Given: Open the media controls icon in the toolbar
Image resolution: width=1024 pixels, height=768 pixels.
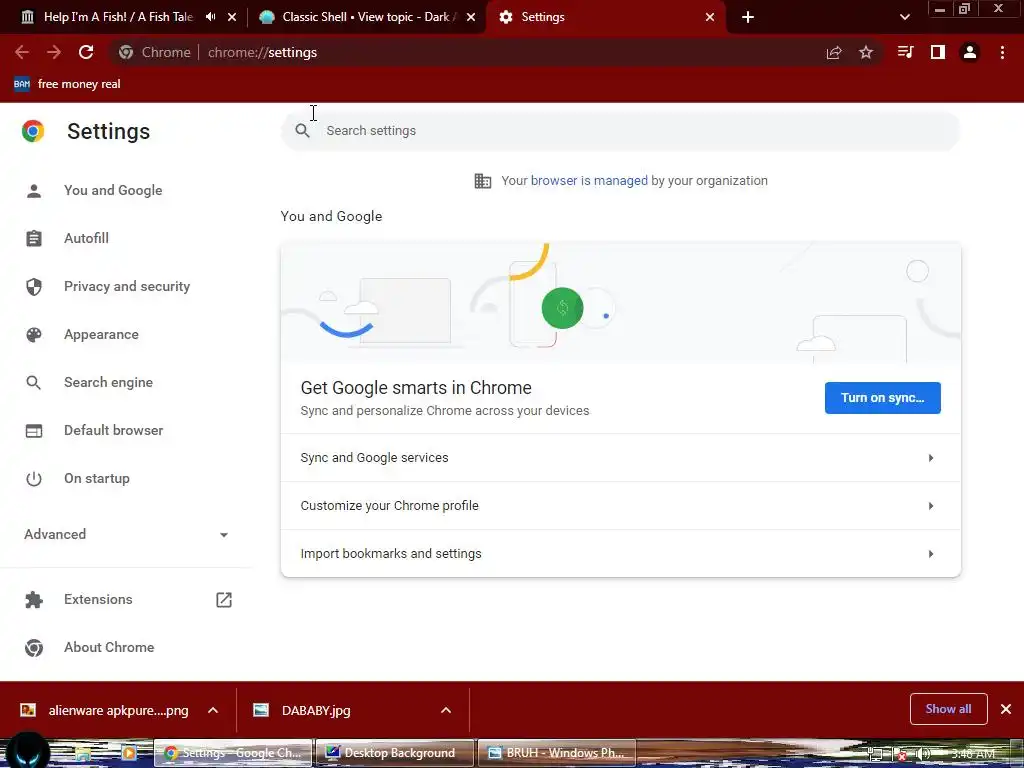Looking at the screenshot, I should click(x=905, y=52).
